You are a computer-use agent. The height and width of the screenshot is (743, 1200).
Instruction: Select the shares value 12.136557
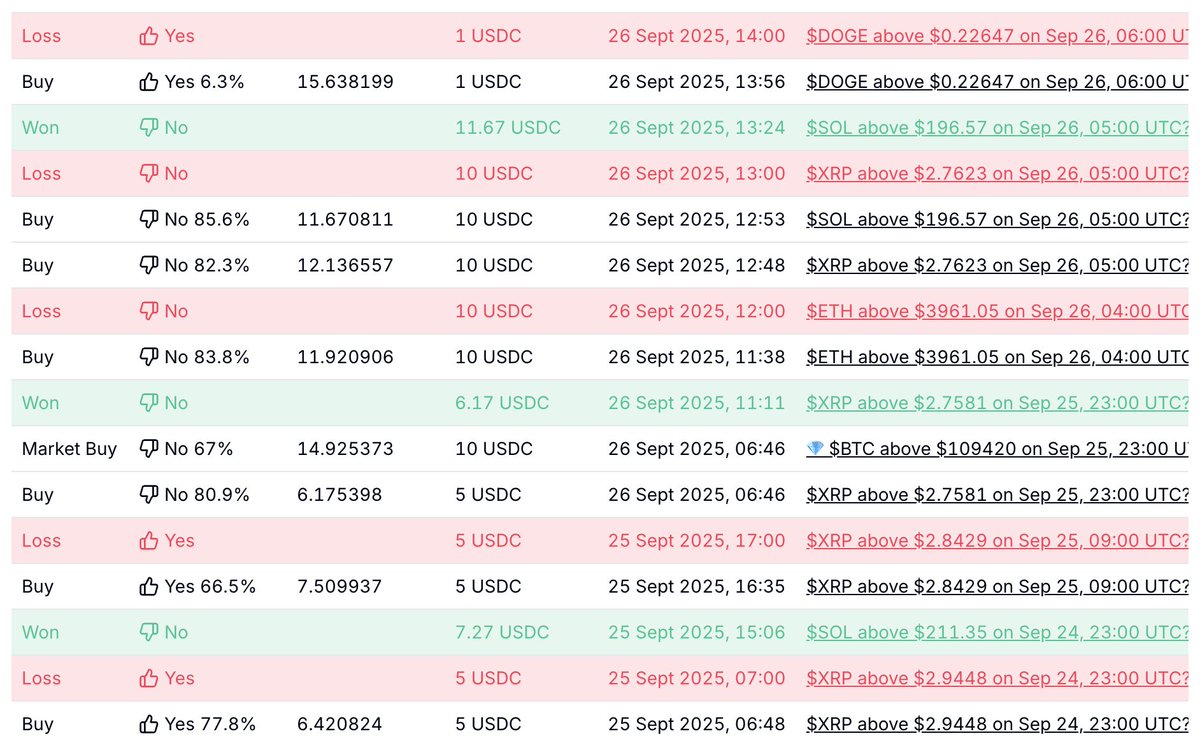(x=345, y=266)
